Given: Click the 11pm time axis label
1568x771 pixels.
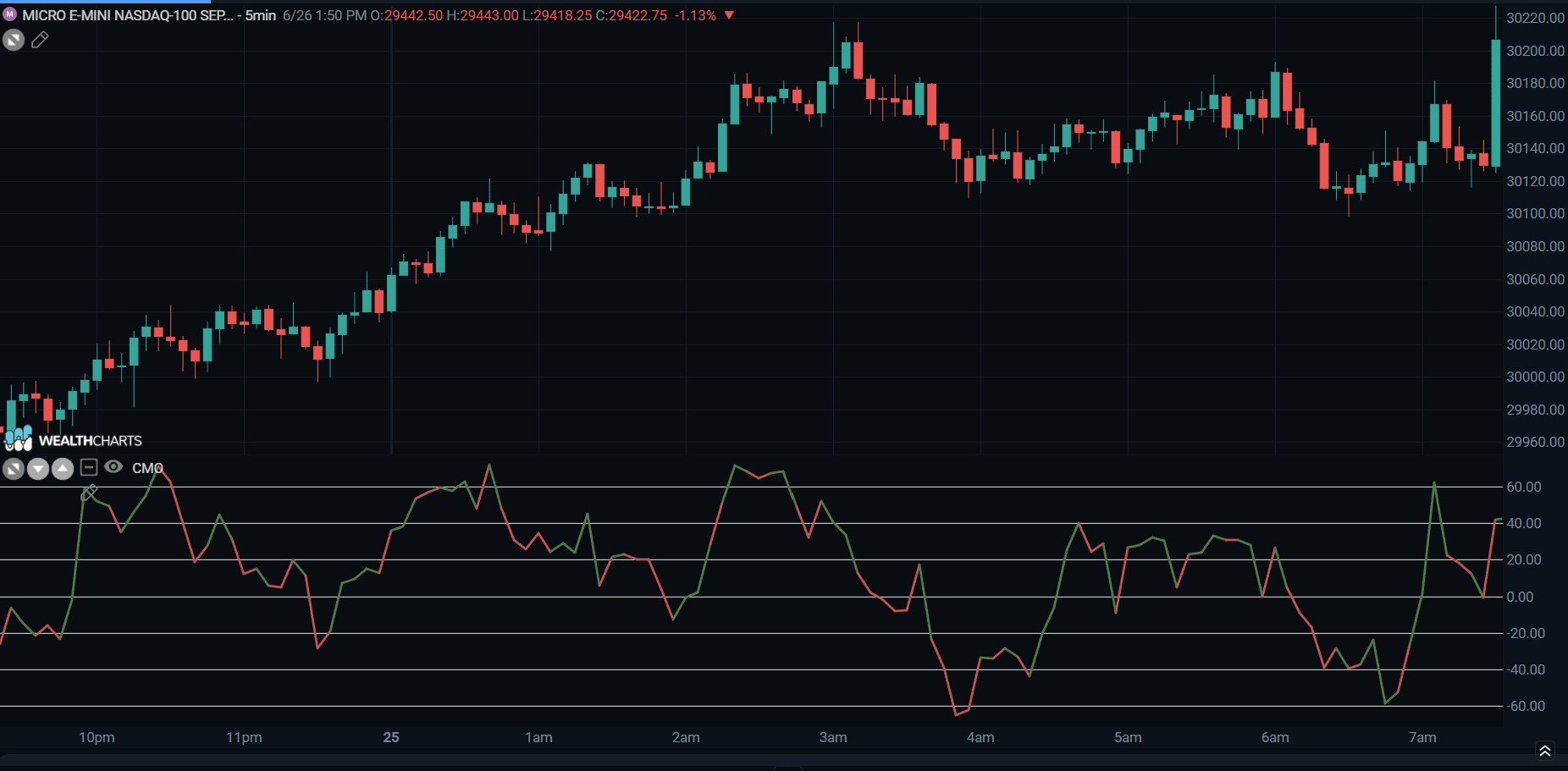Looking at the screenshot, I should pos(244,737).
